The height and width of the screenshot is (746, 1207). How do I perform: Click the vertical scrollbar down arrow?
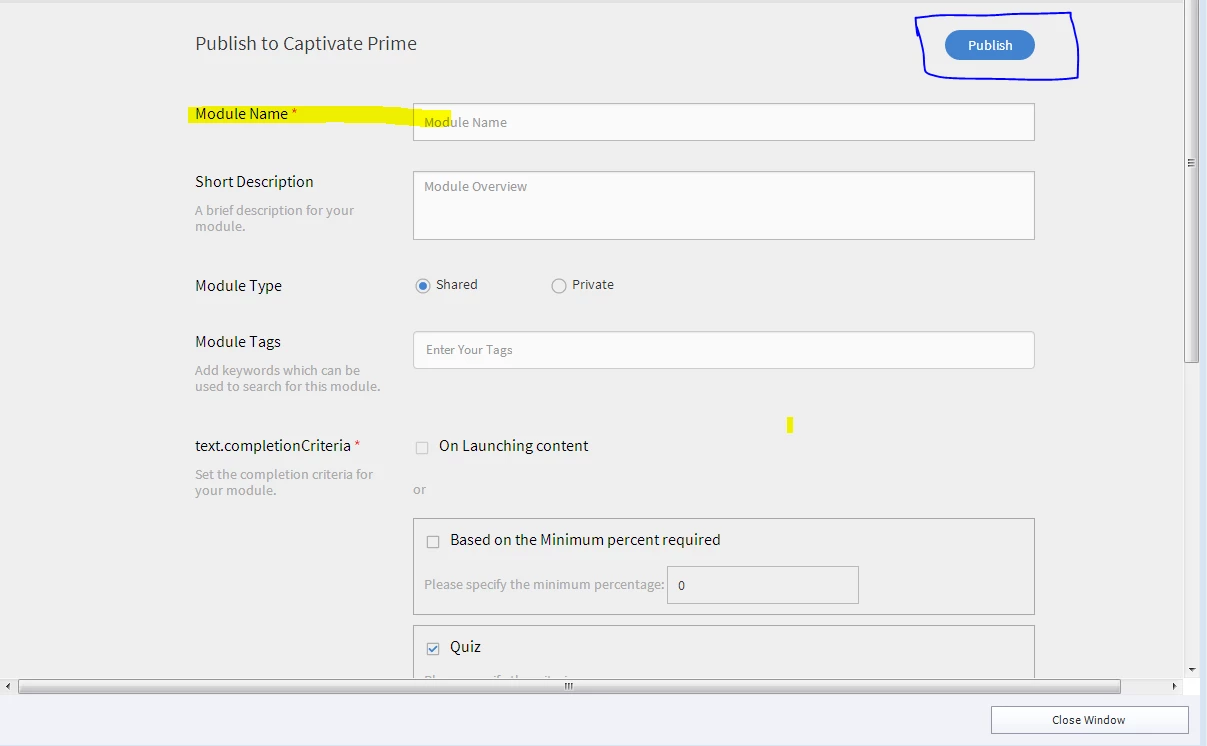coord(1191,669)
